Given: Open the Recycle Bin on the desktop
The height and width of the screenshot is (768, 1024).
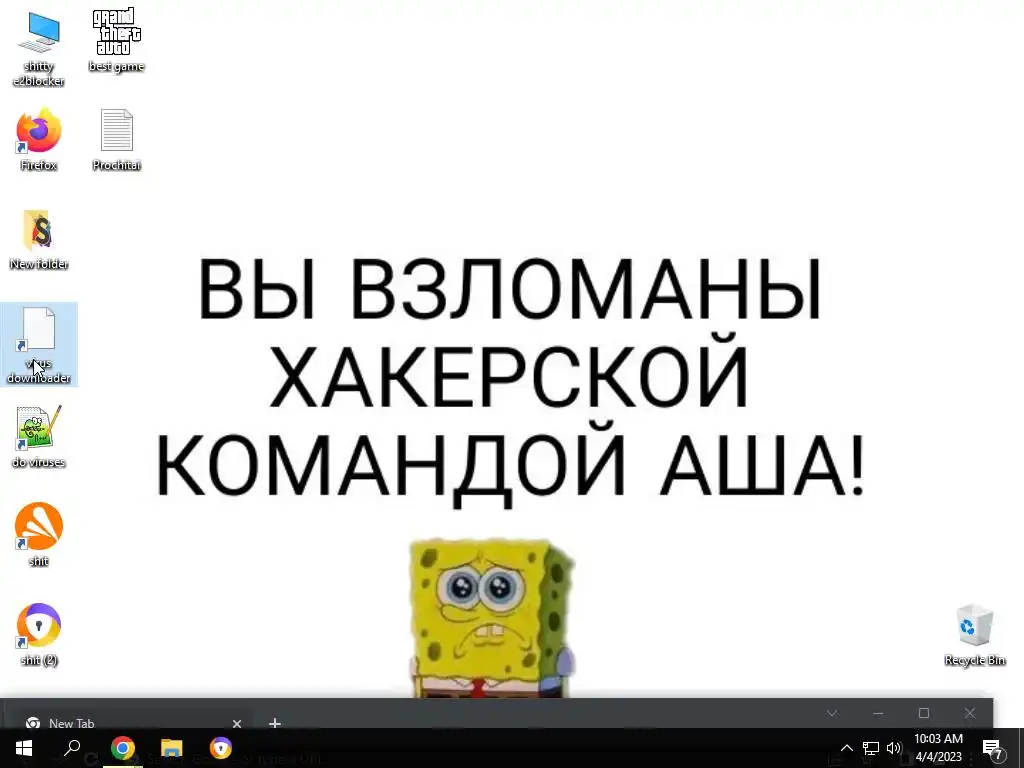Looking at the screenshot, I should pyautogui.click(x=974, y=635).
